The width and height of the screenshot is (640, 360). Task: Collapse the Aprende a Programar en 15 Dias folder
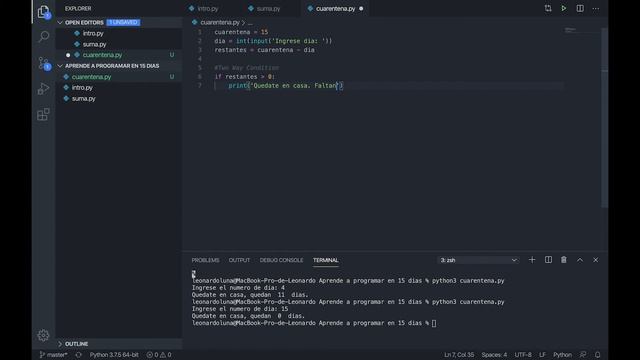pyautogui.click(x=112, y=66)
